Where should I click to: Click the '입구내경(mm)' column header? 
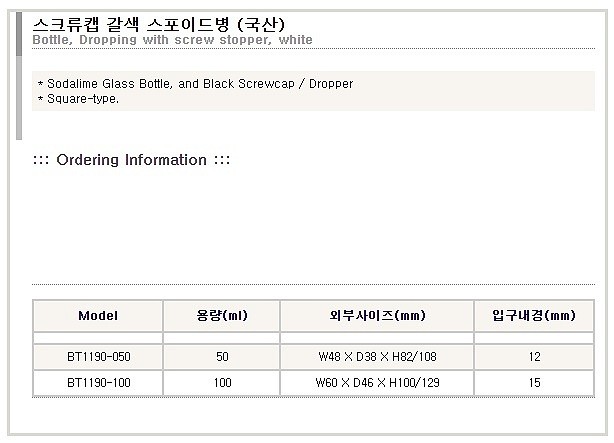point(533,316)
